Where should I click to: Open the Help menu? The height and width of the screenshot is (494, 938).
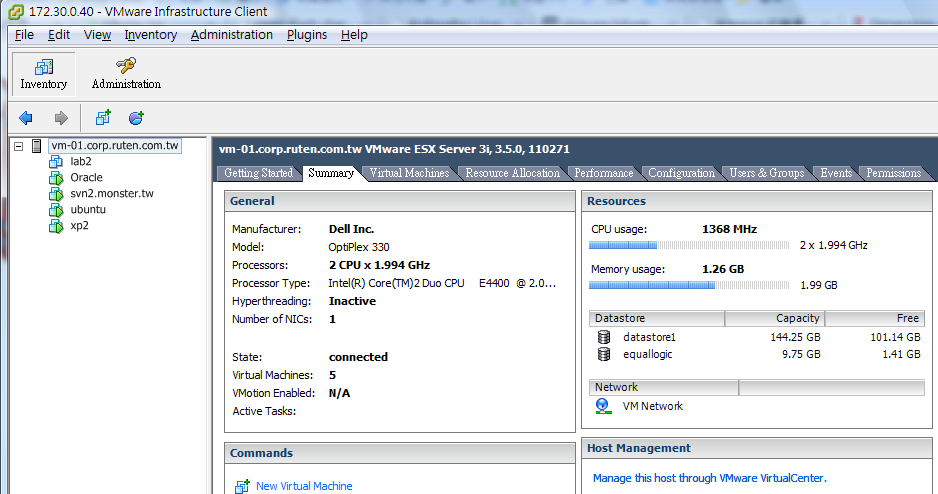coord(354,35)
